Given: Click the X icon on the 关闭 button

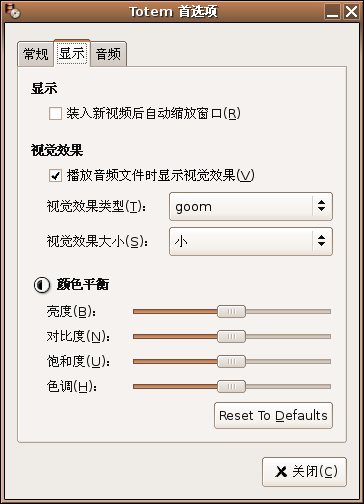Looking at the screenshot, I should 281,472.
